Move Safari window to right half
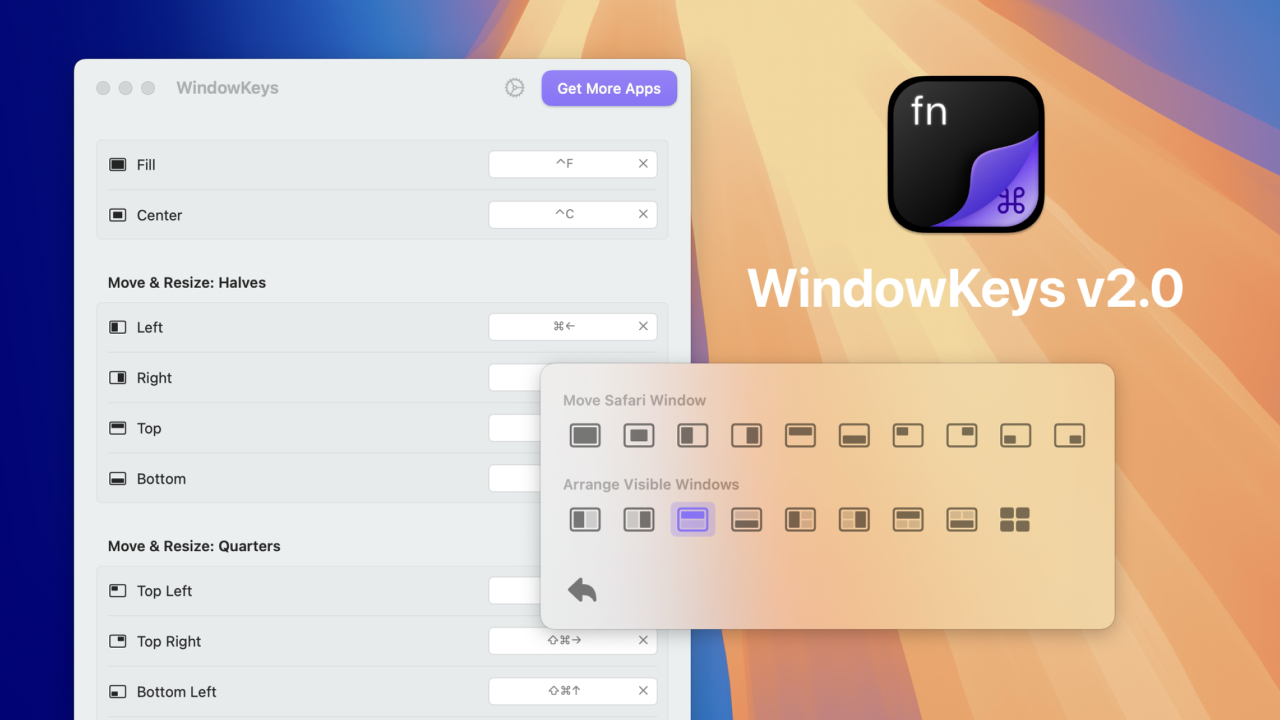The height and width of the screenshot is (720, 1280). 746,435
